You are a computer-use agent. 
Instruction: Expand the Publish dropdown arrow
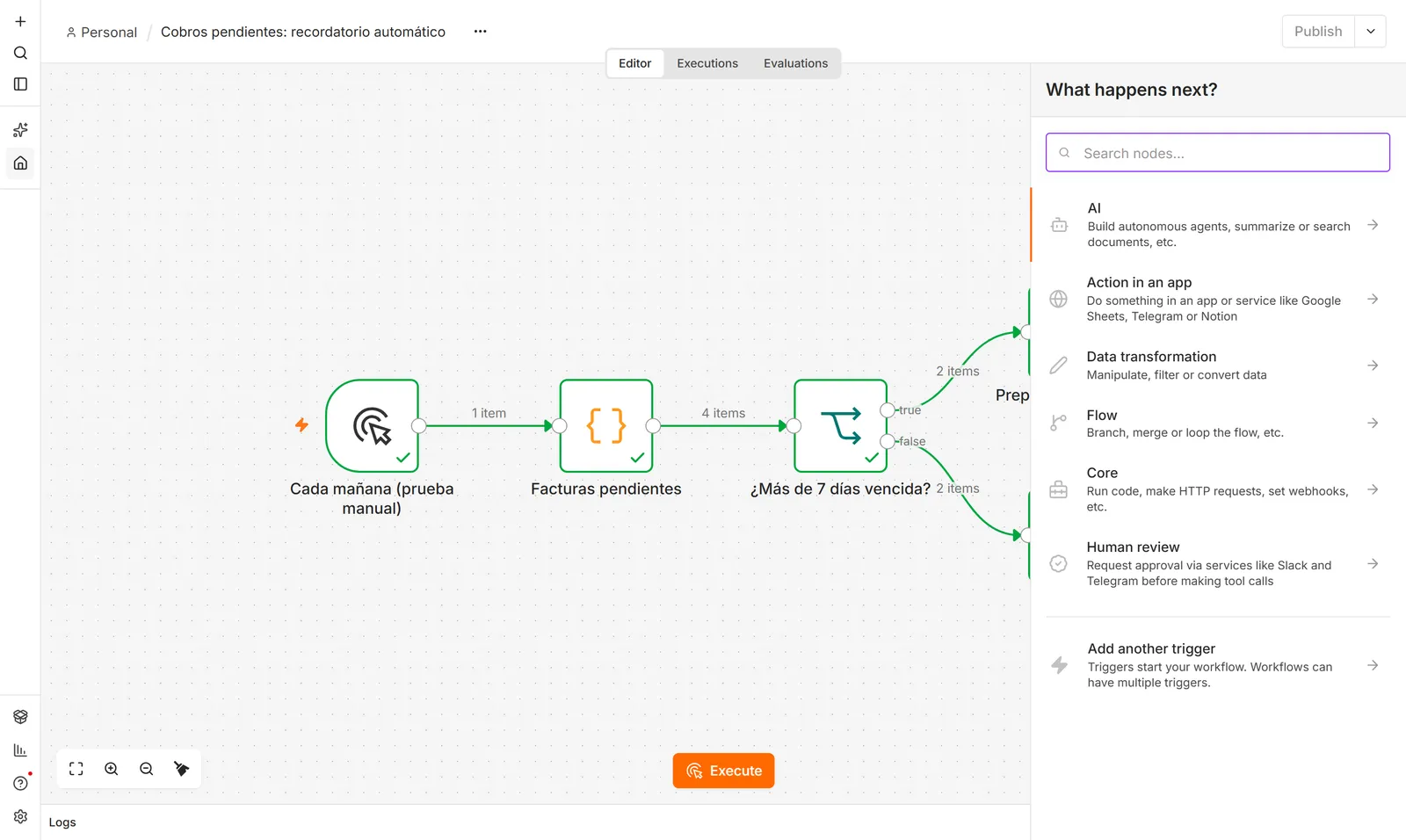click(1370, 32)
